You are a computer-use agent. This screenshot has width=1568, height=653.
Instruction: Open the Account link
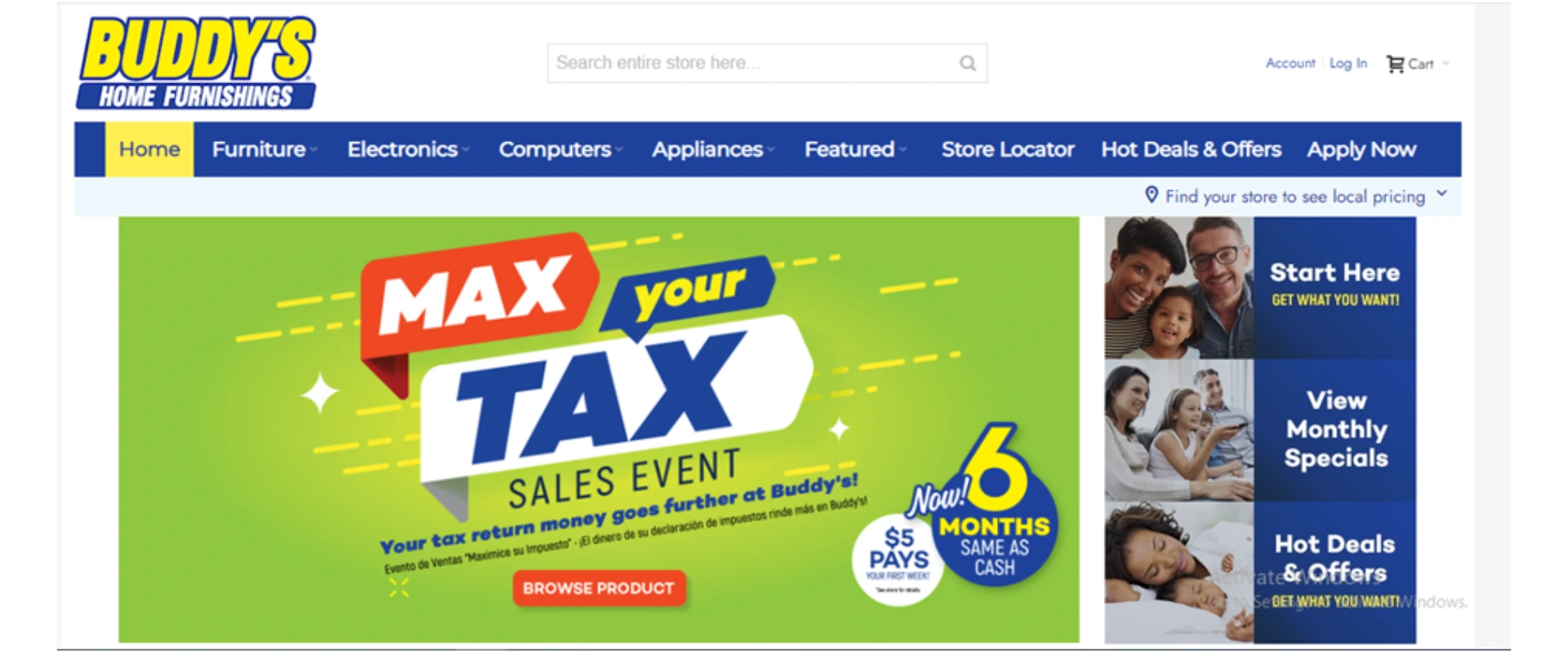point(1290,63)
